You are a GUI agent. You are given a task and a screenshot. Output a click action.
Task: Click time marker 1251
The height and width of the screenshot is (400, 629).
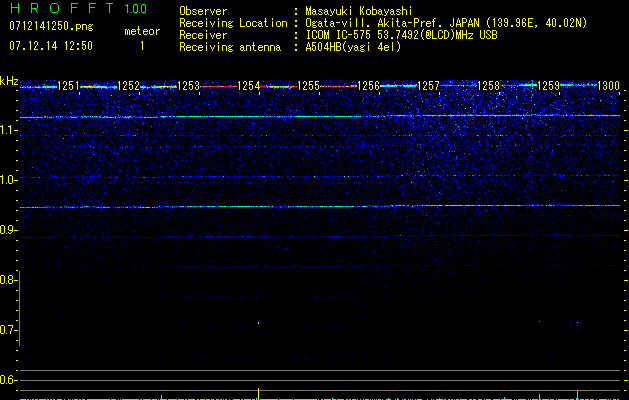[x=69, y=86]
